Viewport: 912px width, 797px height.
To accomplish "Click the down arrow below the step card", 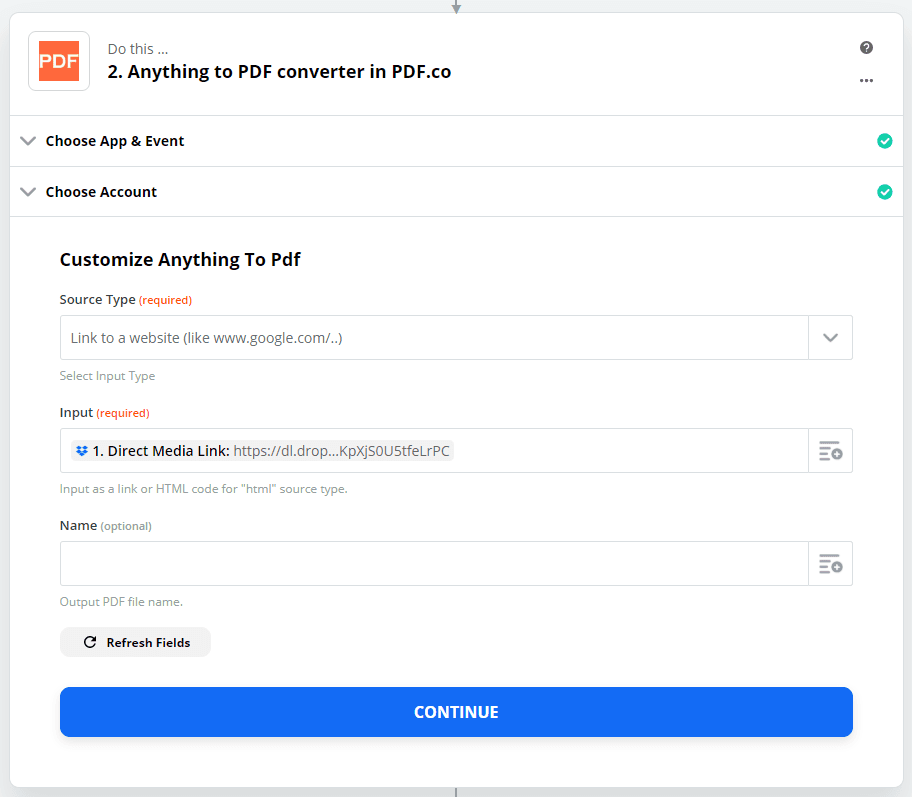I will (456, 791).
